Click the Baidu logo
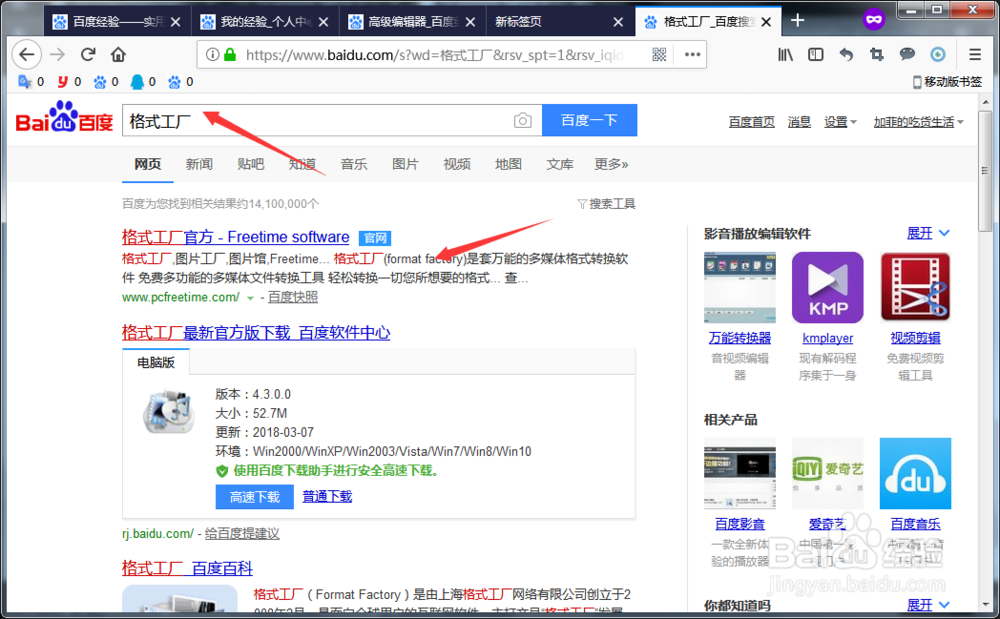The width and height of the screenshot is (1000, 619). click(x=64, y=118)
